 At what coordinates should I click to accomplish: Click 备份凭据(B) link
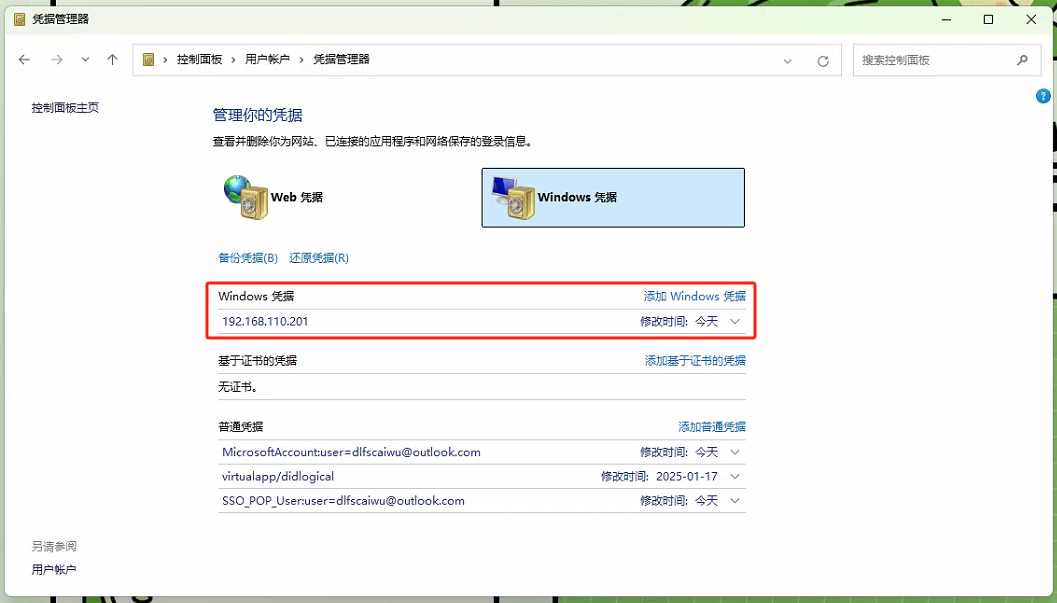pos(248,258)
